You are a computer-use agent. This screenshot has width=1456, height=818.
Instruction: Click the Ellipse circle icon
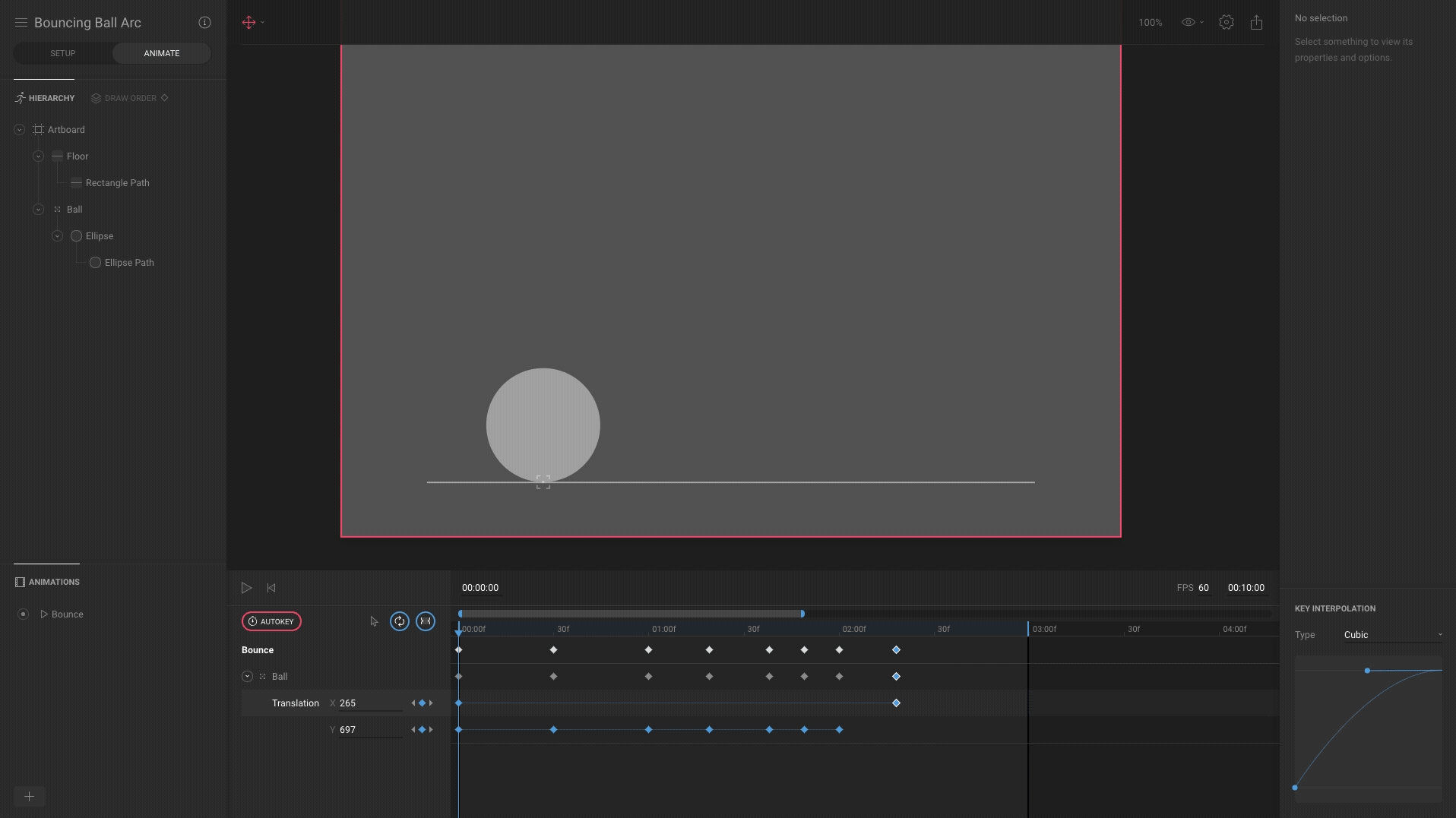click(x=76, y=236)
